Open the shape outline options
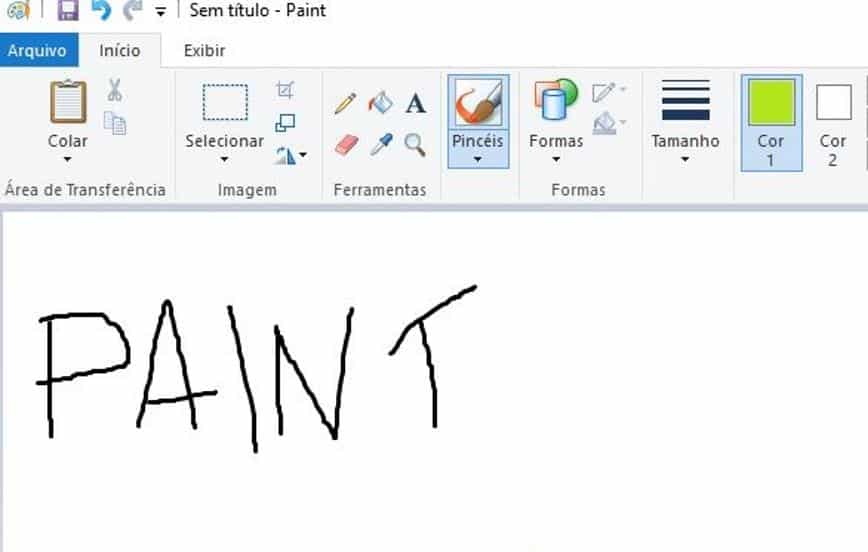Image resolution: width=868 pixels, height=552 pixels. point(608,92)
